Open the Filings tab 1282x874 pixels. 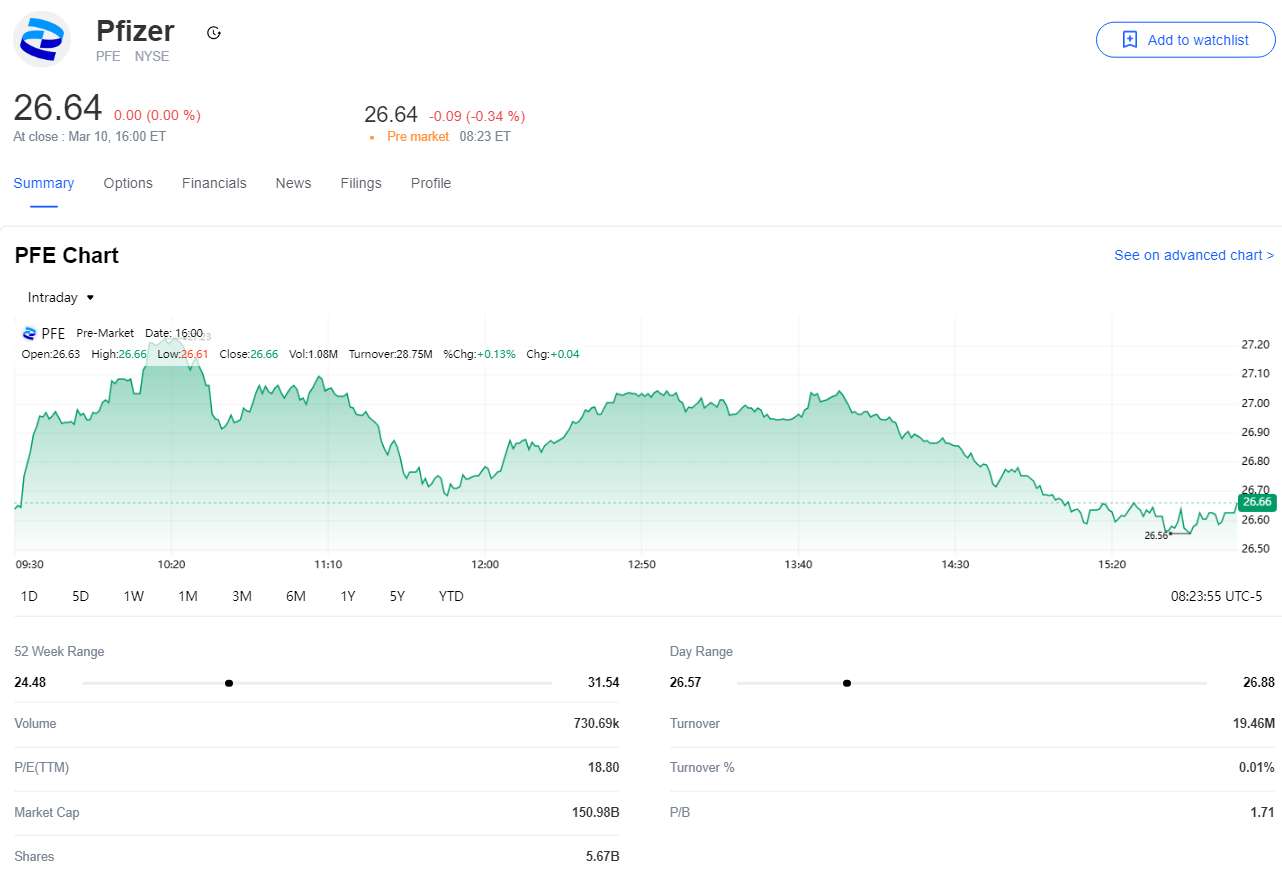pos(361,183)
